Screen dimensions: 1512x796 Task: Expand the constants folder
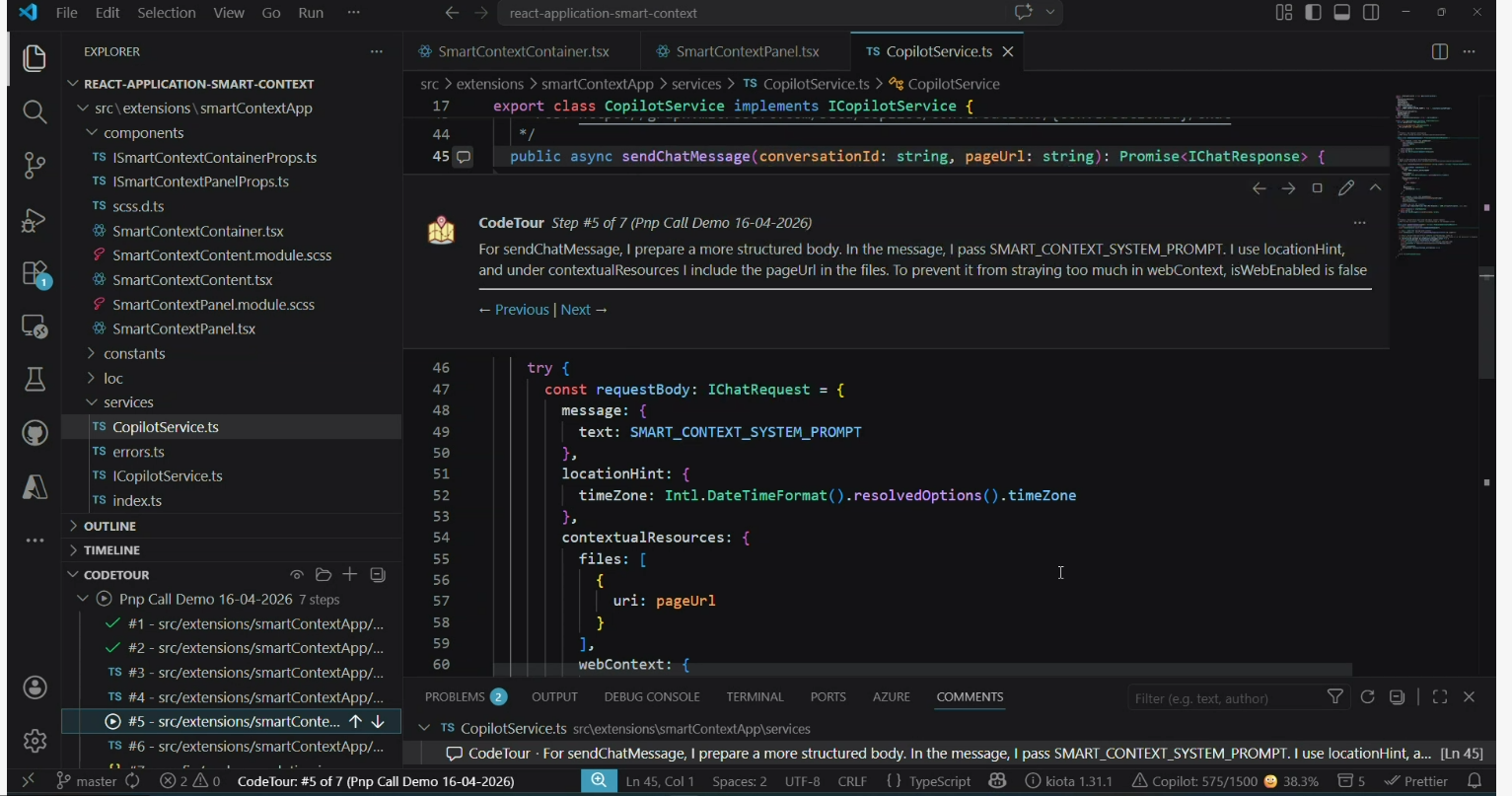coord(134,354)
